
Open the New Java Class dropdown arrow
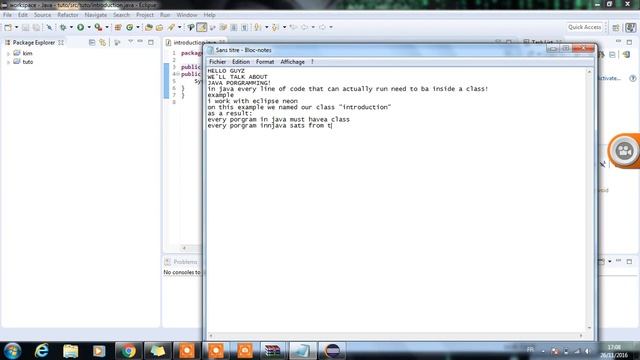coord(138,27)
